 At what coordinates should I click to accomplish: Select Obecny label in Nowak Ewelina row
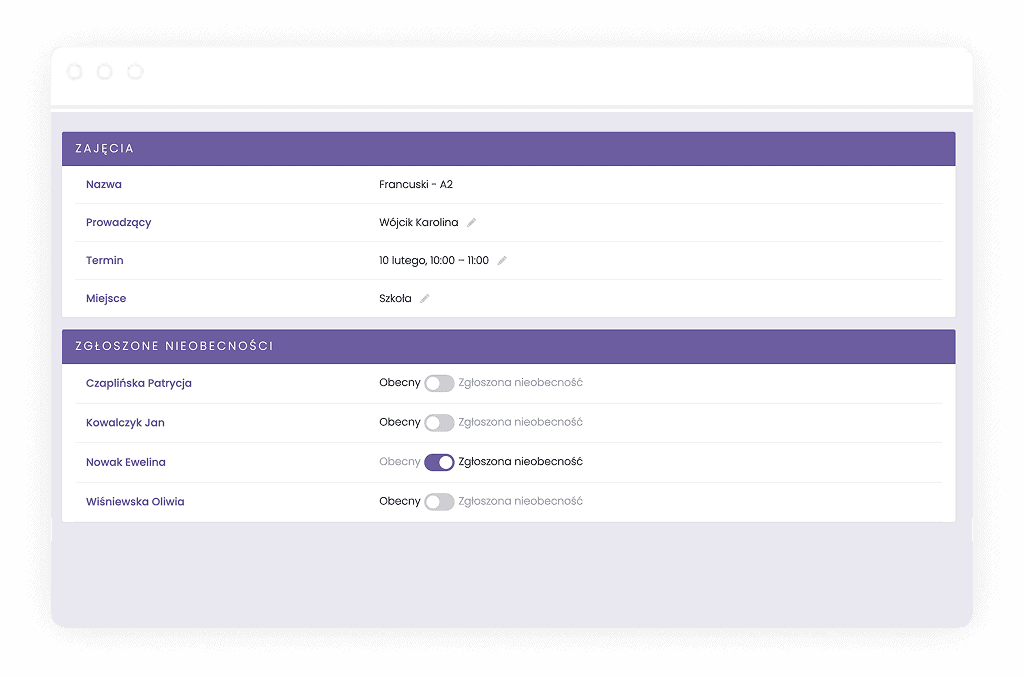pos(399,462)
